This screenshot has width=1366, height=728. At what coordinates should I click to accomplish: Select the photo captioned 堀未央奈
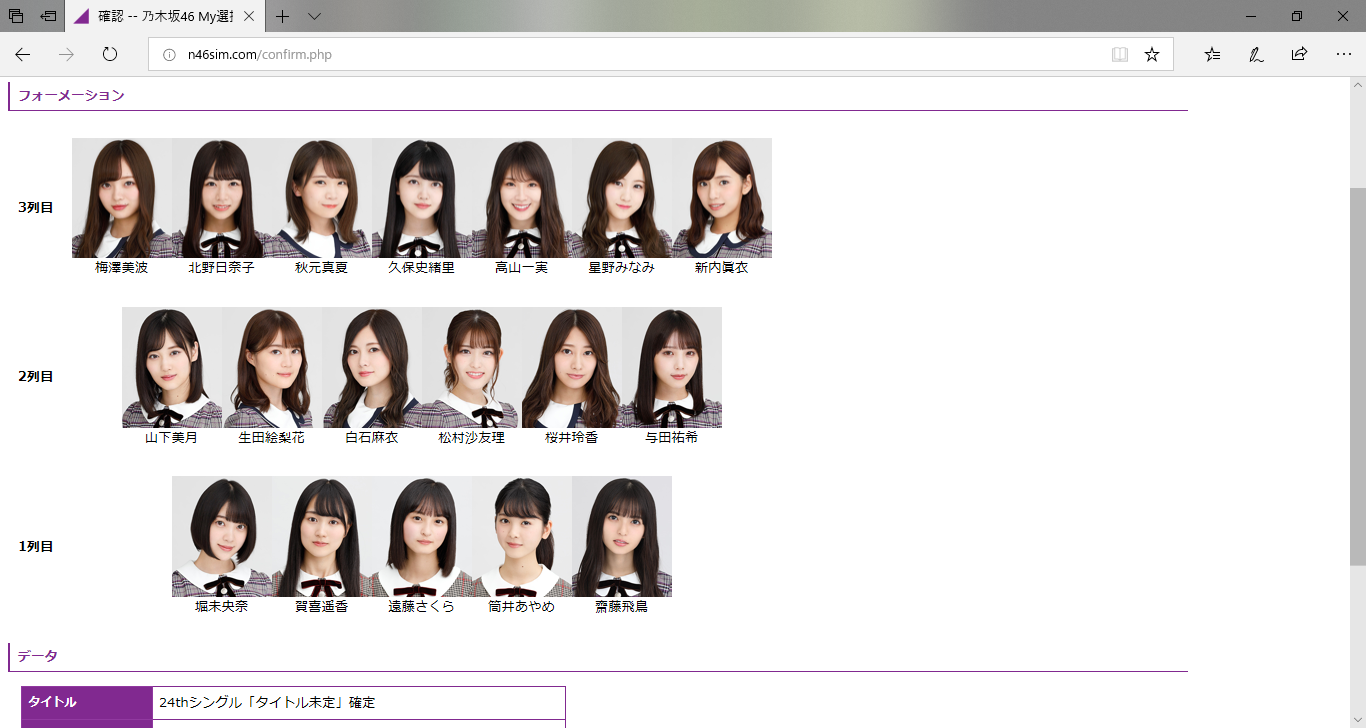pyautogui.click(x=222, y=536)
